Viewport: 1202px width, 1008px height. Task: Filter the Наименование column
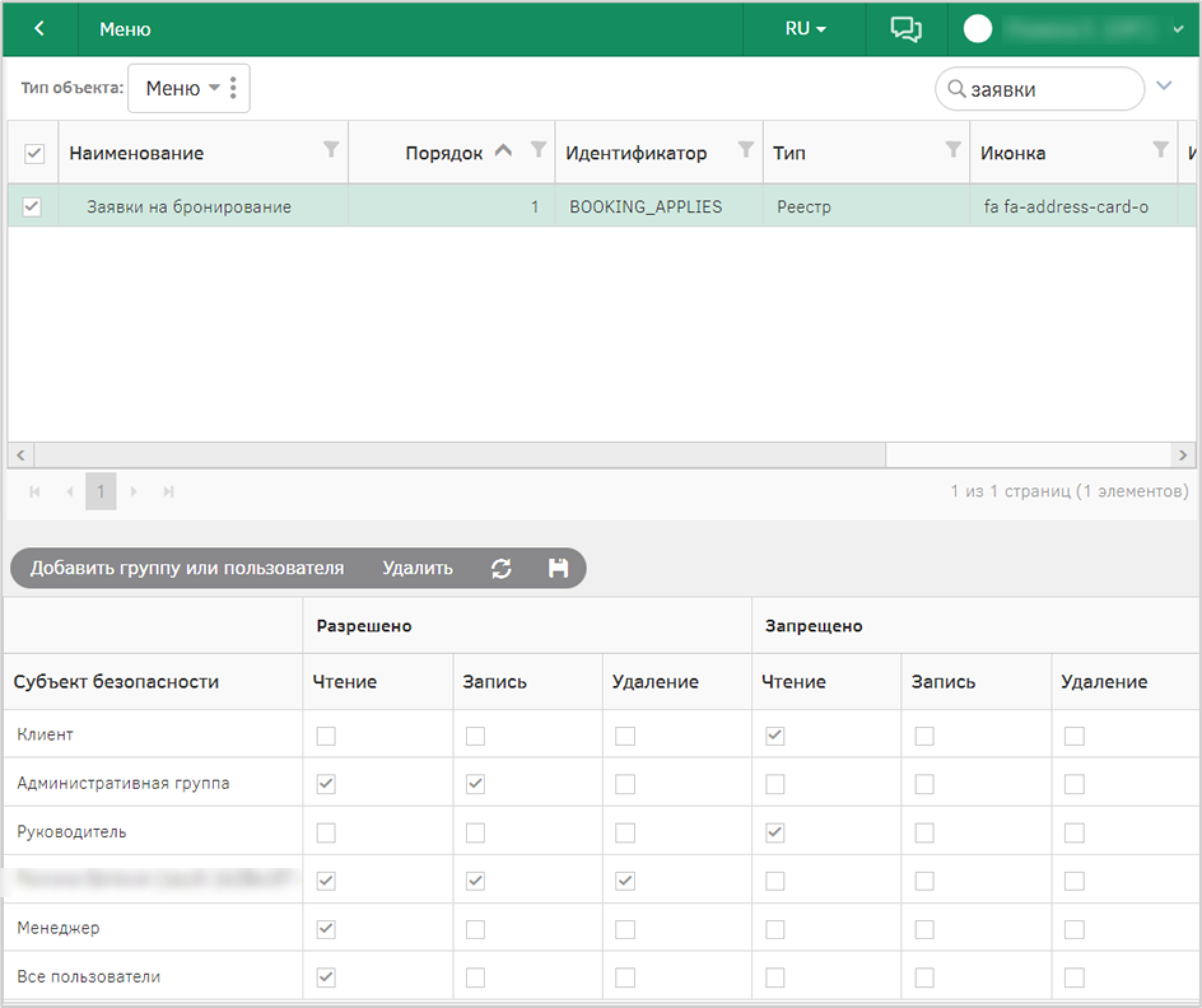[x=331, y=150]
